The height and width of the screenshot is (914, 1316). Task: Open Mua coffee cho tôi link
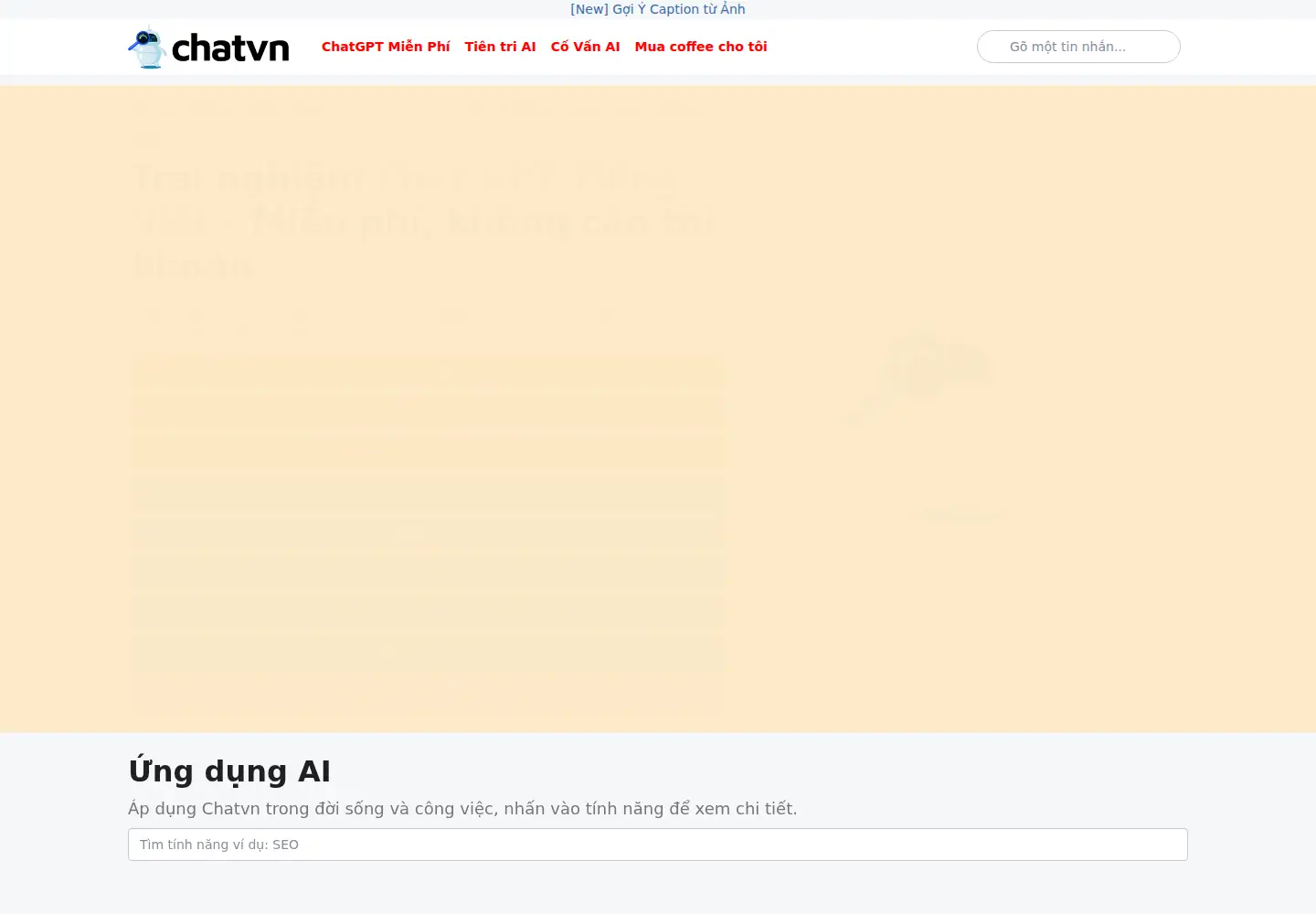tap(701, 47)
